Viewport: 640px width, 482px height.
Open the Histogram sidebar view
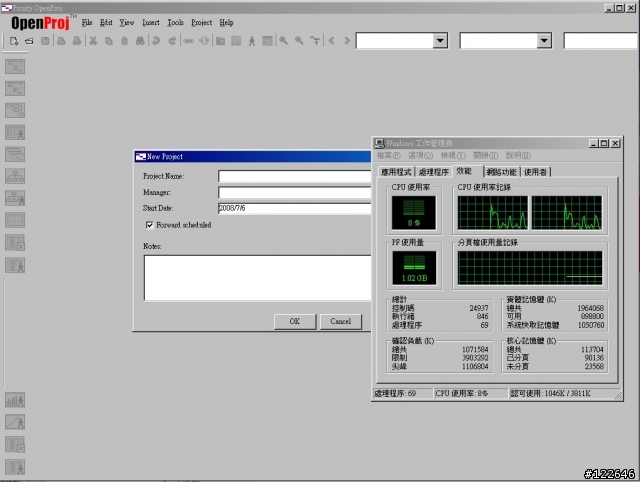click(15, 400)
